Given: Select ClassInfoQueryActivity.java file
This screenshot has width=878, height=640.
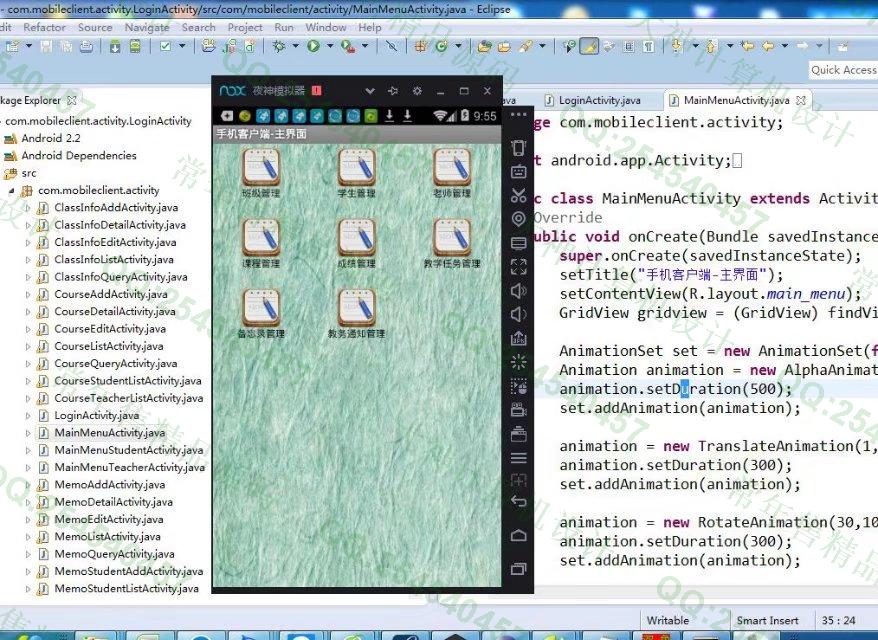Looking at the screenshot, I should 120,277.
